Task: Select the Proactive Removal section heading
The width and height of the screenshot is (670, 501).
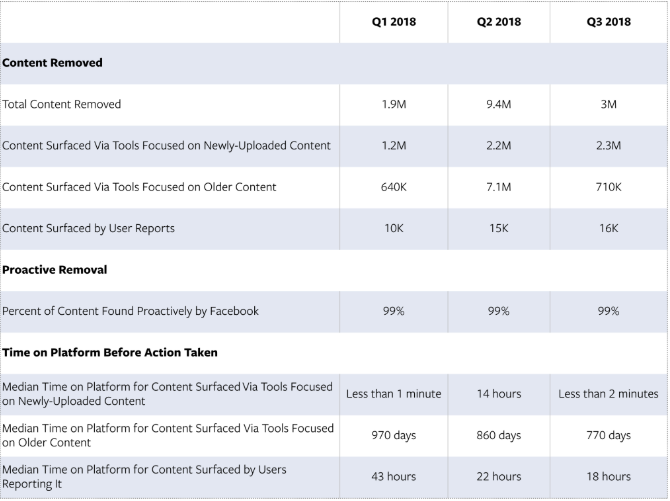Action: point(55,270)
